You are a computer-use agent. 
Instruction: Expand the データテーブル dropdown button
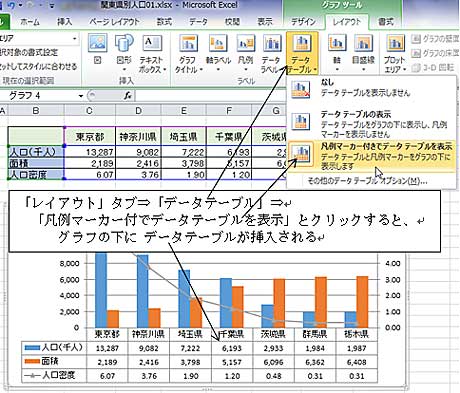coord(302,53)
